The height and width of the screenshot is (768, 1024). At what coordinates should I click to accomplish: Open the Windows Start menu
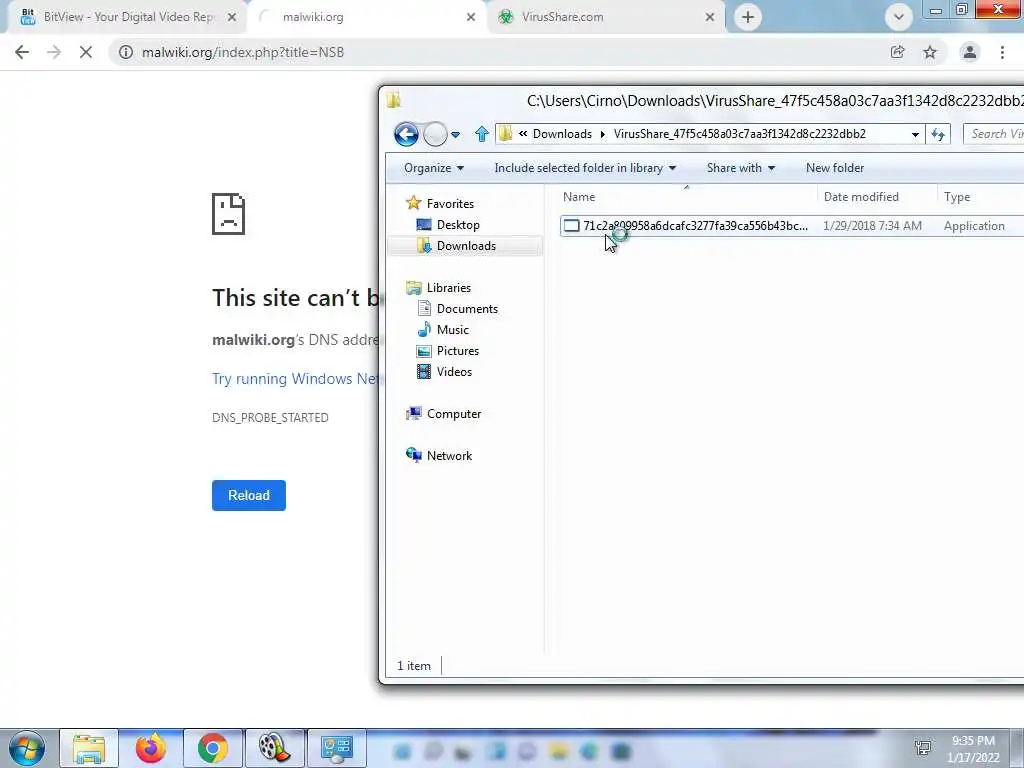(x=26, y=748)
